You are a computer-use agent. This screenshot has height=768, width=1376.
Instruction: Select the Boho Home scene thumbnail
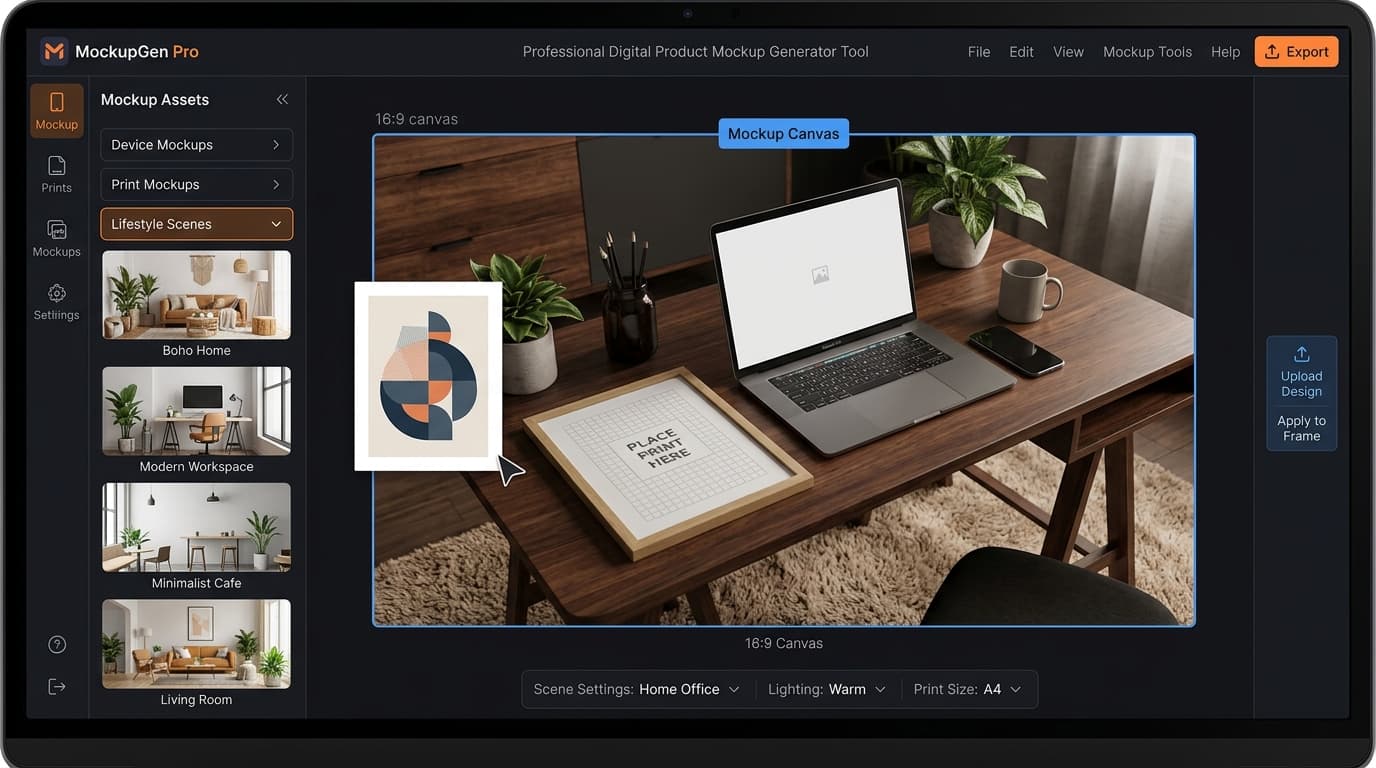point(196,294)
